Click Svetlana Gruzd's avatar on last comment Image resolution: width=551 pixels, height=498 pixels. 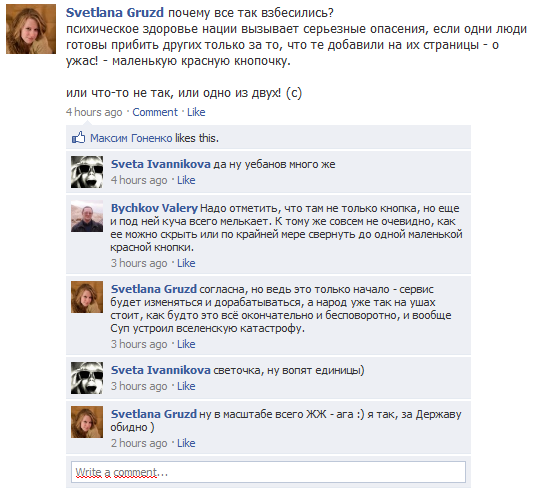[87, 422]
